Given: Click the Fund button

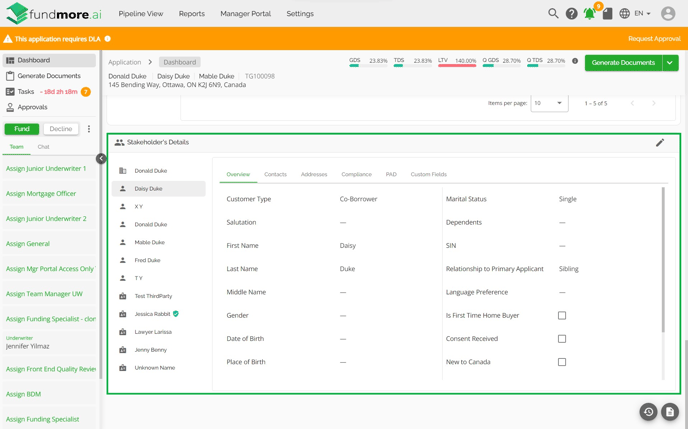Looking at the screenshot, I should coord(22,129).
